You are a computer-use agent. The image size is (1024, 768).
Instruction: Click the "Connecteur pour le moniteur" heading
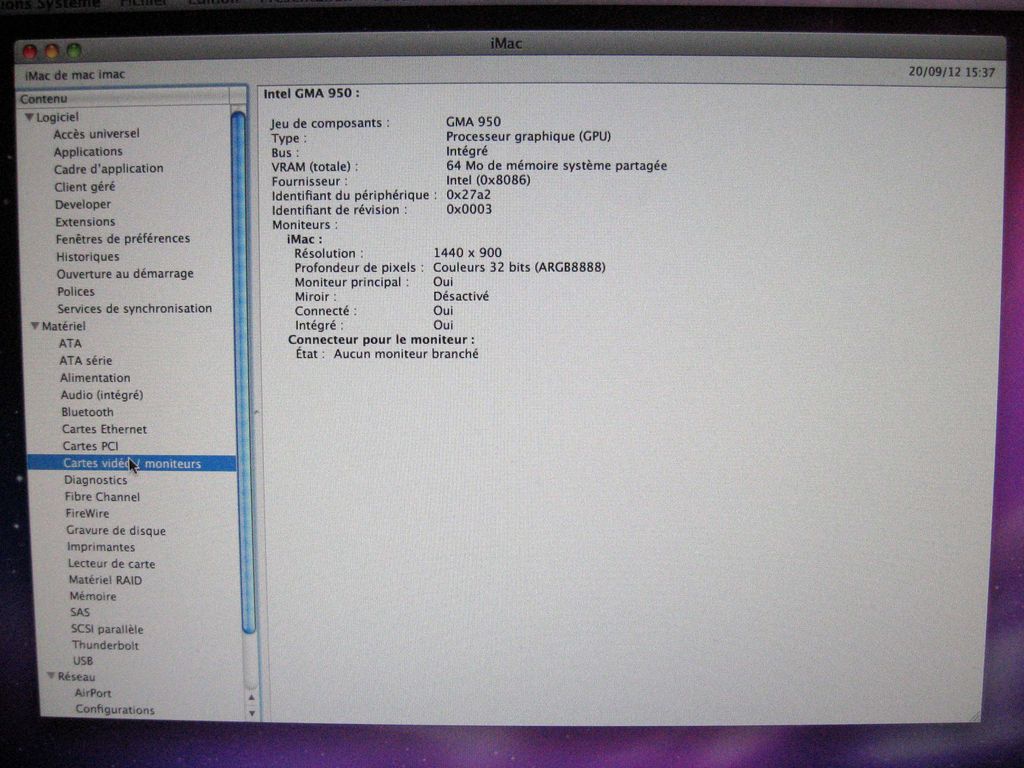click(x=381, y=340)
